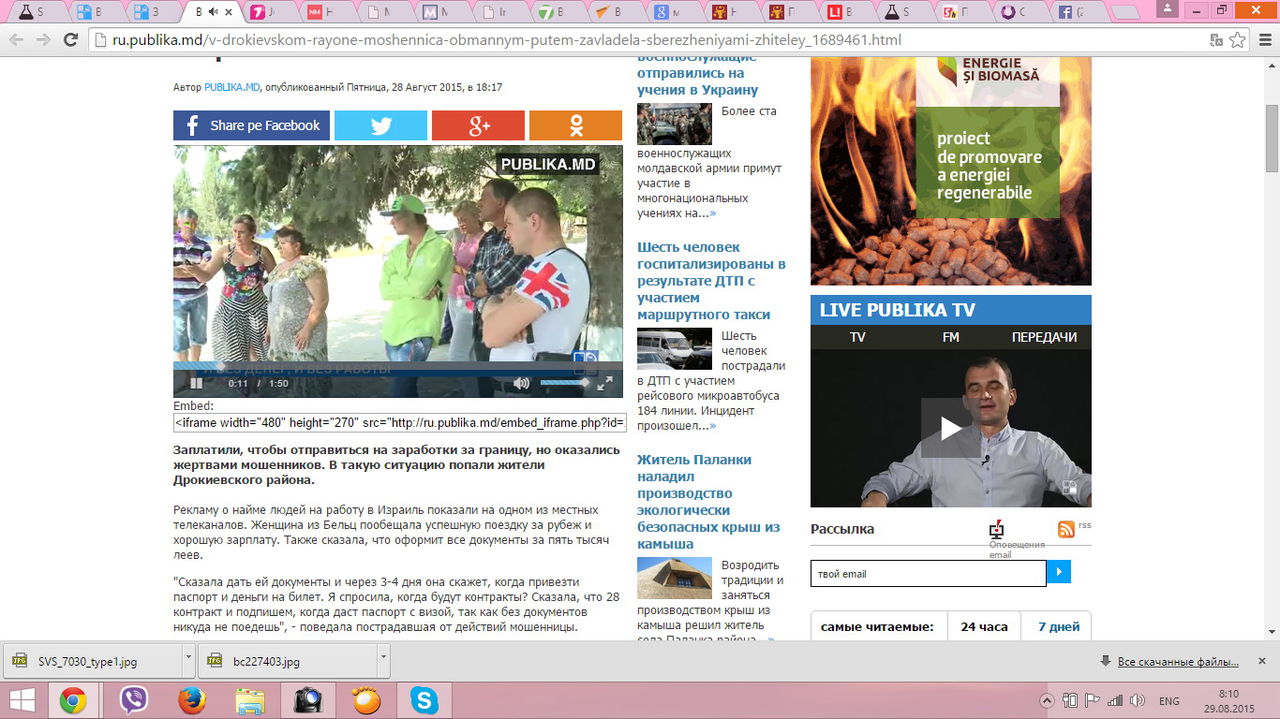The width and height of the screenshot is (1280, 719).
Task: Mute the video with the speaker icon
Action: point(521,383)
